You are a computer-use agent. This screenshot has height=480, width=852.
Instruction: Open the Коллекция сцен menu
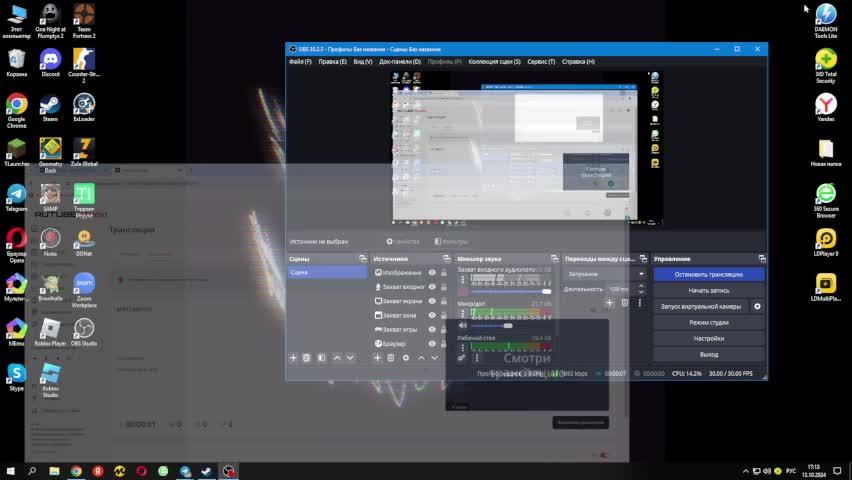(x=494, y=62)
